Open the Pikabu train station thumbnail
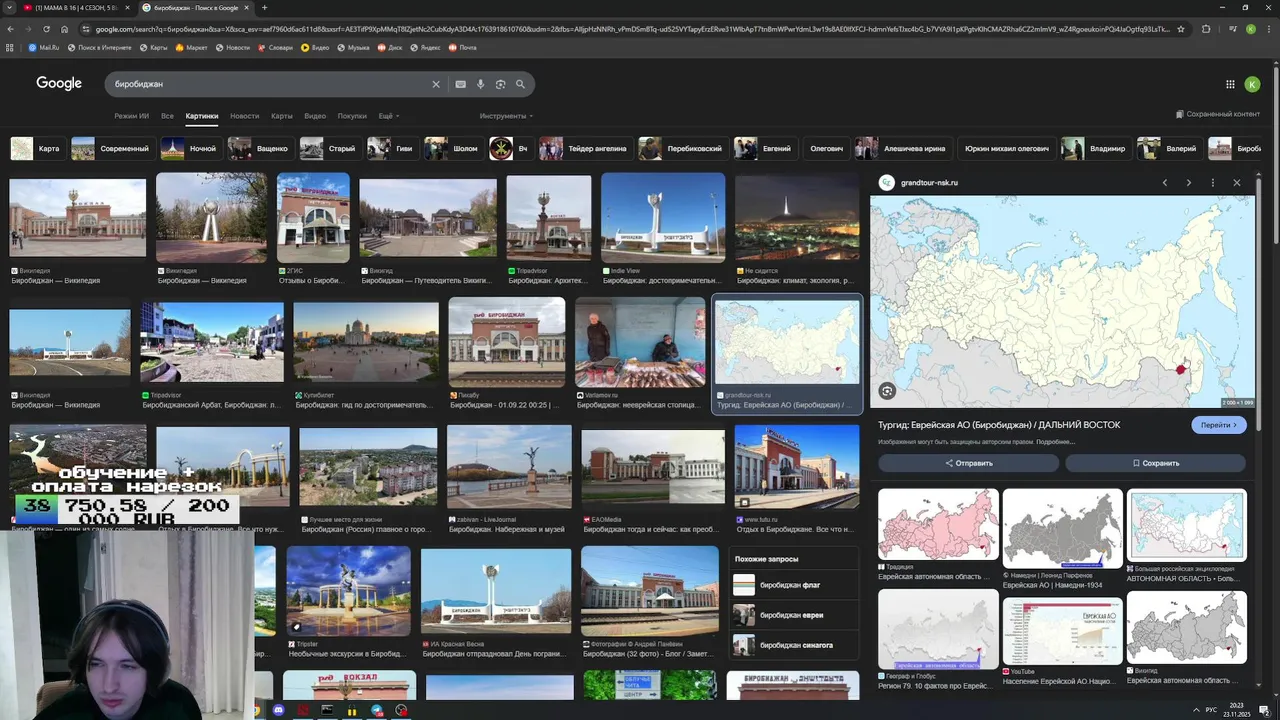Image resolution: width=1280 pixels, height=720 pixels. click(x=507, y=342)
